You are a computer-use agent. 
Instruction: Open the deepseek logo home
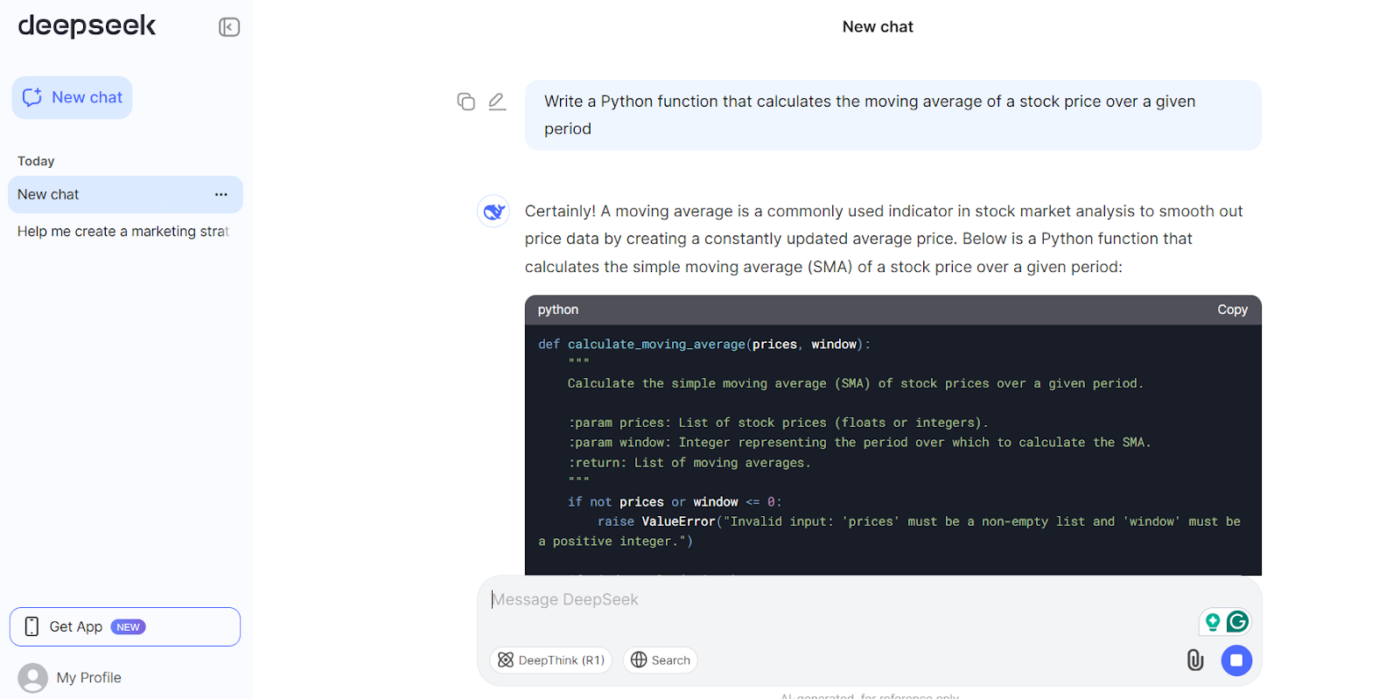pyautogui.click(x=87, y=27)
